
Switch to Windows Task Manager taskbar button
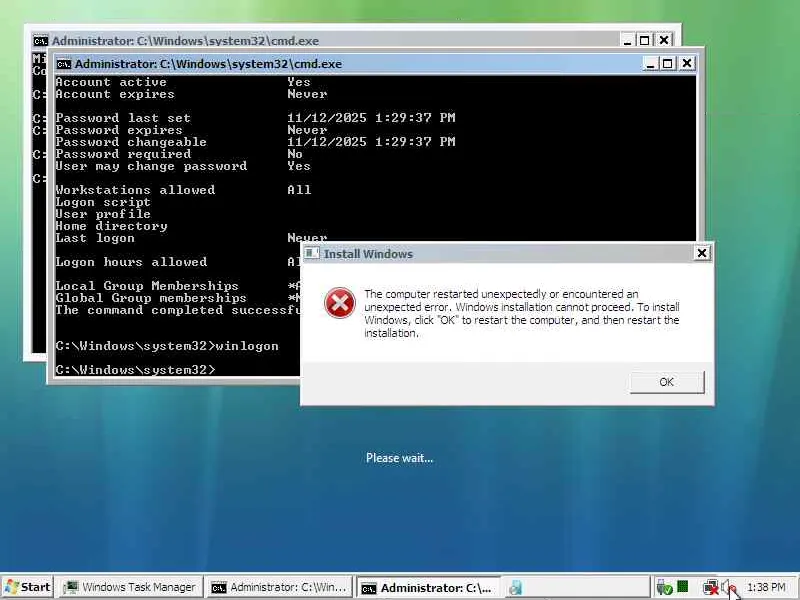(x=130, y=588)
